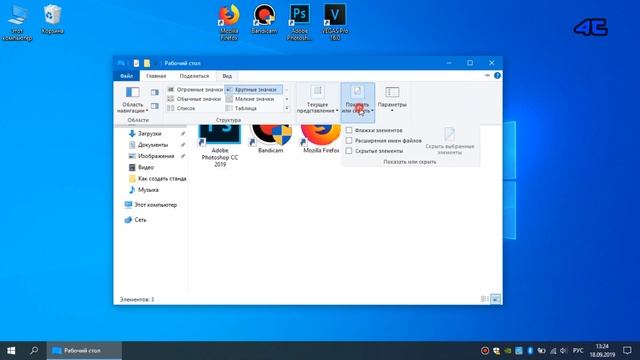Image resolution: width=640 pixels, height=360 pixels.
Task: Choose "Крупные значки" layout
Action: 253,89
